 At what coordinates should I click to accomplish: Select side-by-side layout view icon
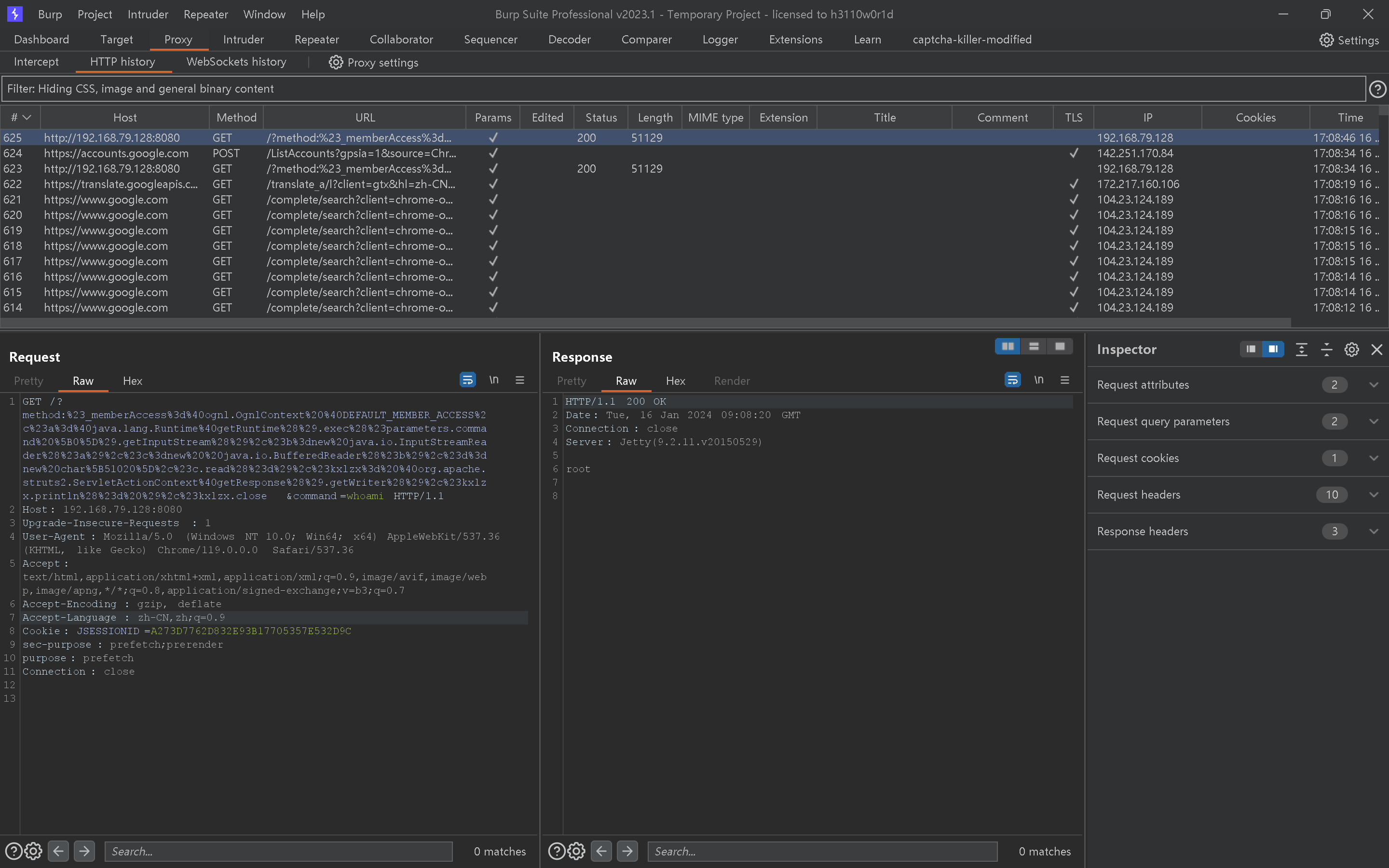[x=1008, y=346]
